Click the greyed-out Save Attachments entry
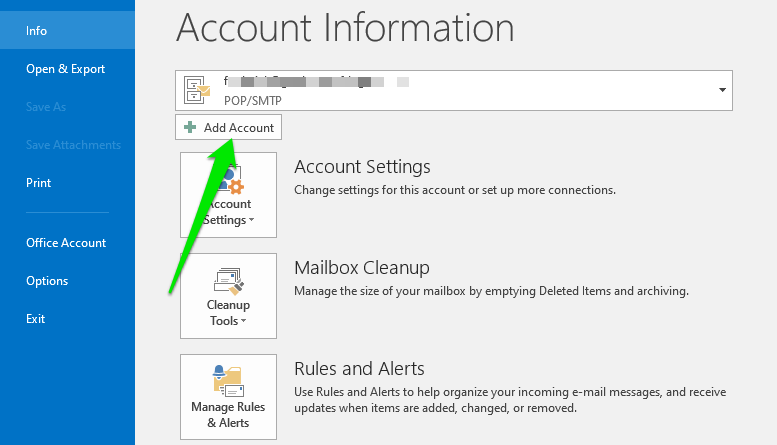The height and width of the screenshot is (445, 777). (x=73, y=145)
